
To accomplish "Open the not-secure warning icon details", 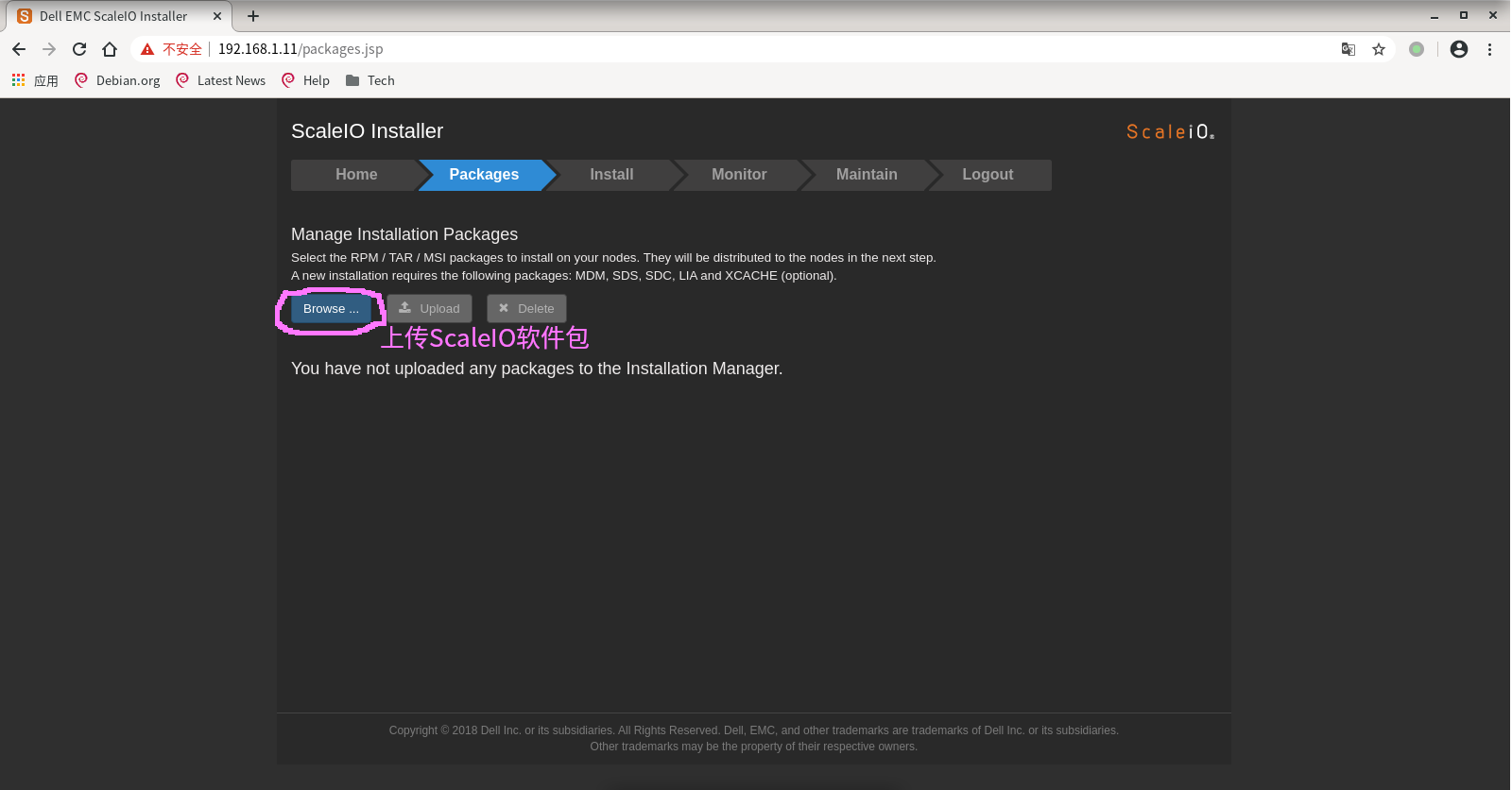I will pyautogui.click(x=147, y=49).
